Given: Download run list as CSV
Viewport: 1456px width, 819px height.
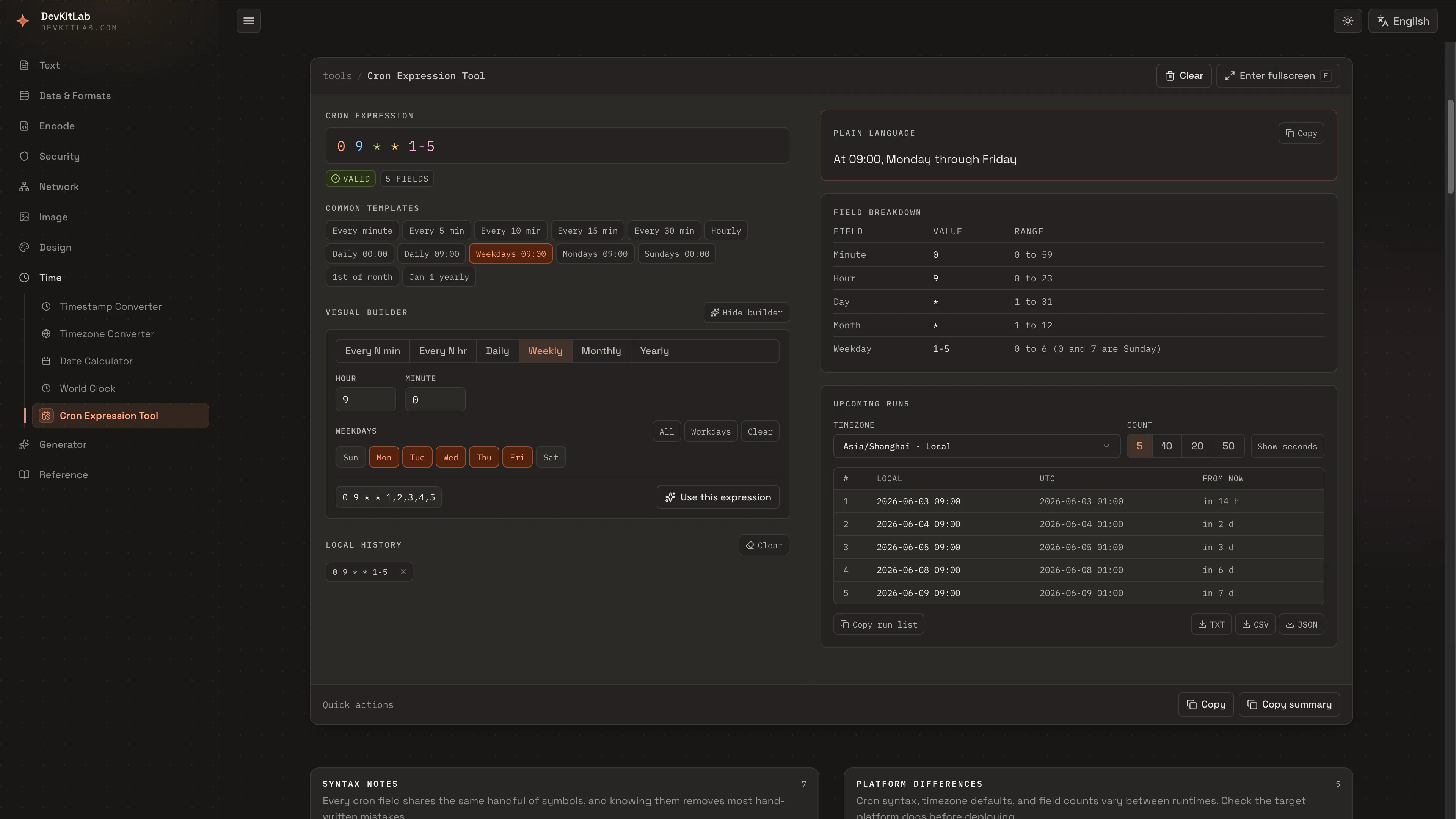Looking at the screenshot, I should [x=1255, y=624].
